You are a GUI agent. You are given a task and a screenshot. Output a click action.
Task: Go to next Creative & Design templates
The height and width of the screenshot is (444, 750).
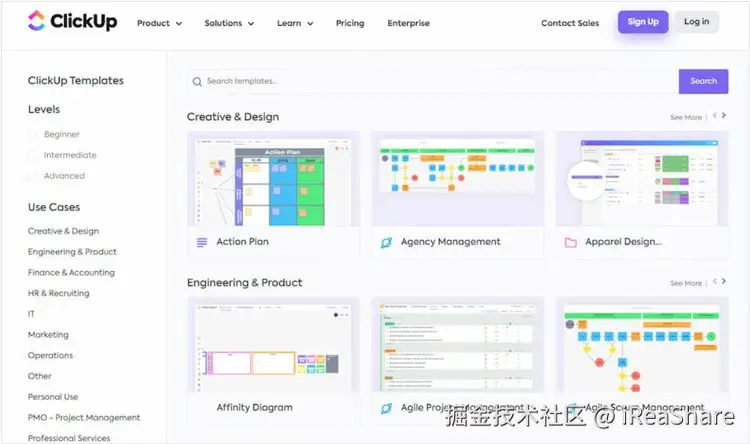724,115
